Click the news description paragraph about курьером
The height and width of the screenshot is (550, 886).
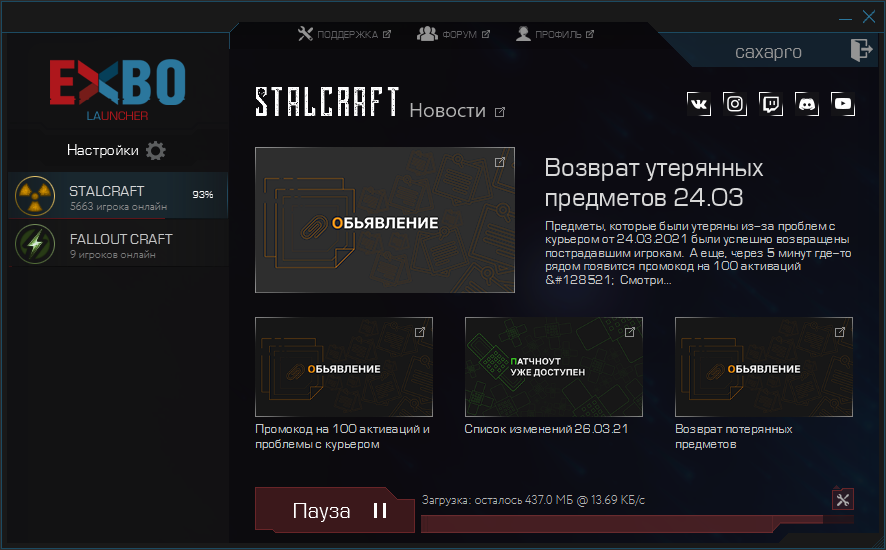coord(698,253)
